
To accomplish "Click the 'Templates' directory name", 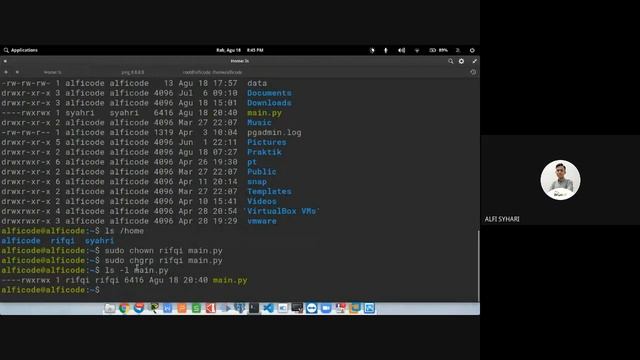I will pos(269,191).
